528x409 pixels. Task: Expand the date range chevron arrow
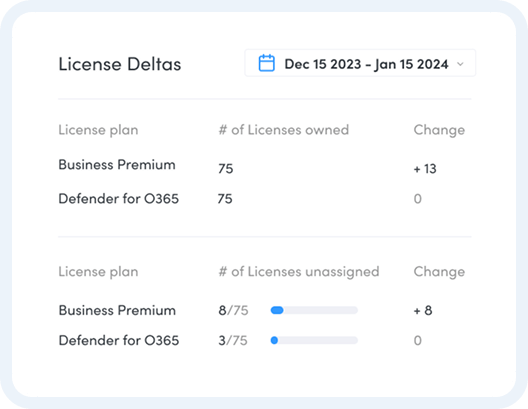[460, 64]
